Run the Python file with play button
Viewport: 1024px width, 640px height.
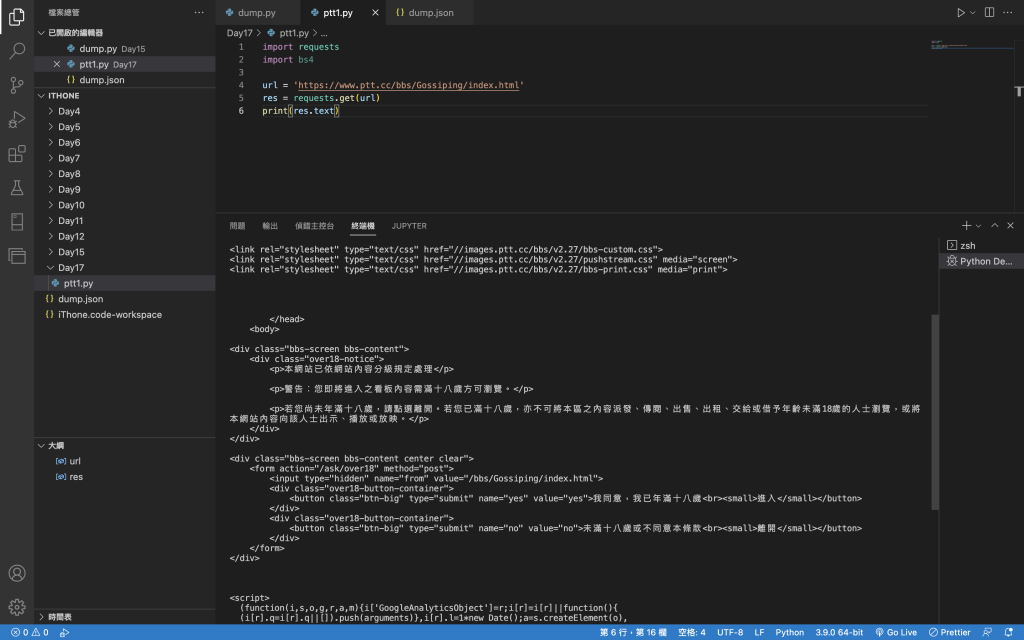(961, 12)
